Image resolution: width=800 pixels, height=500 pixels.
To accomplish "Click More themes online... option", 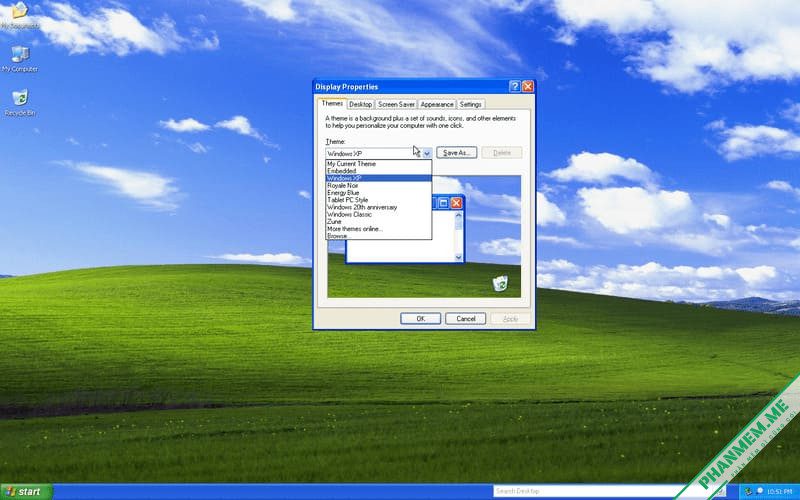I will (379, 229).
